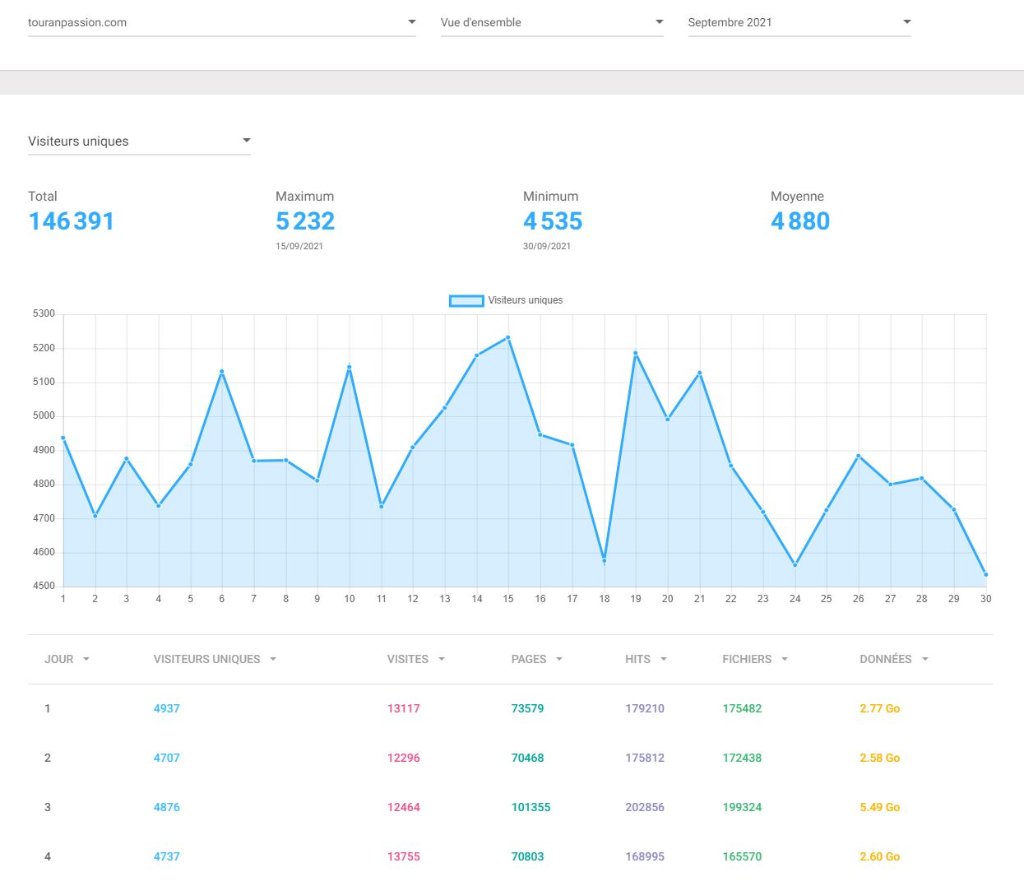Image resolution: width=1024 pixels, height=886 pixels.
Task: Click the 4876 visitors value for day 3
Action: pos(167,807)
